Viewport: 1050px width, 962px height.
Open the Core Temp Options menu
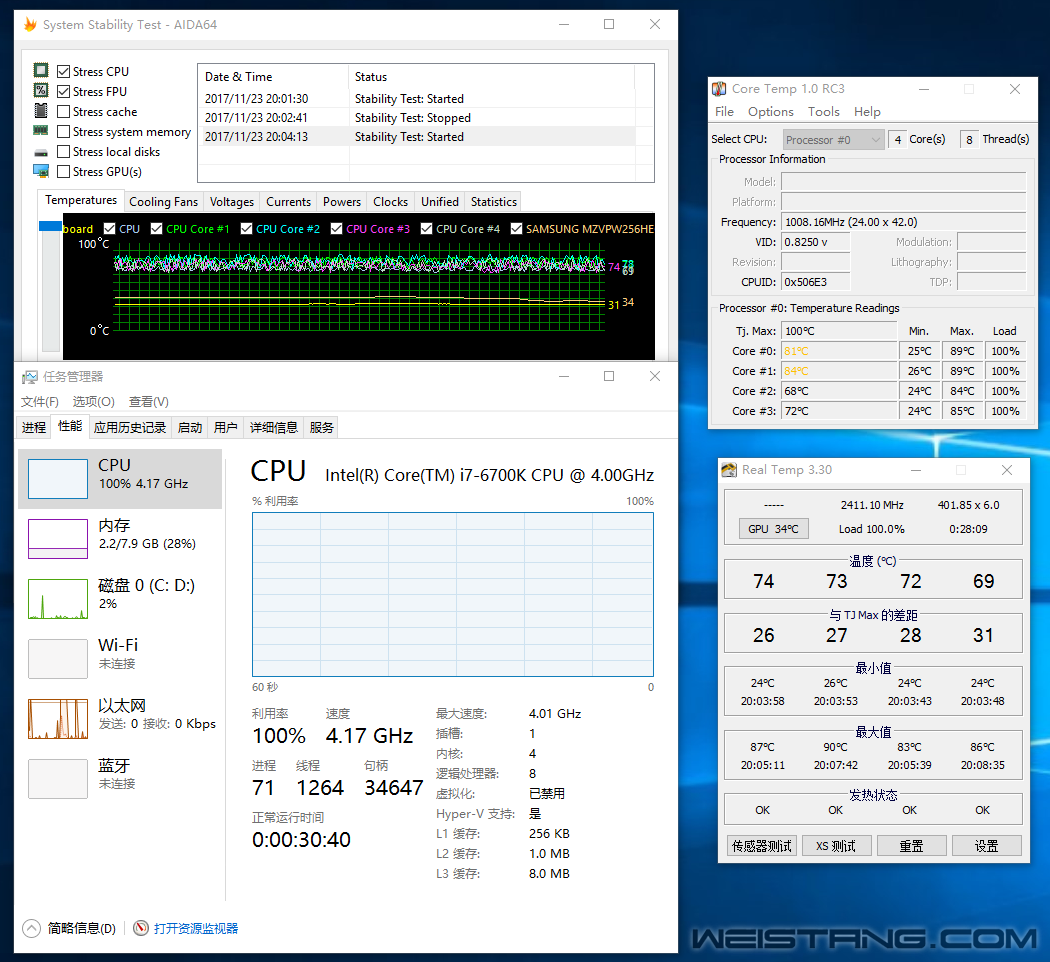pyautogui.click(x=771, y=112)
